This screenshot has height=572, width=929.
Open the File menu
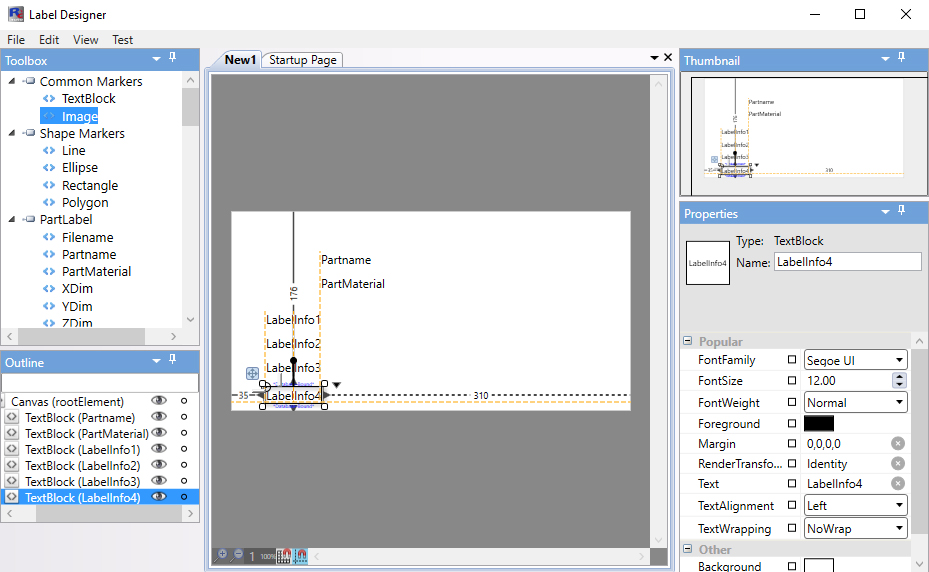pyautogui.click(x=15, y=40)
